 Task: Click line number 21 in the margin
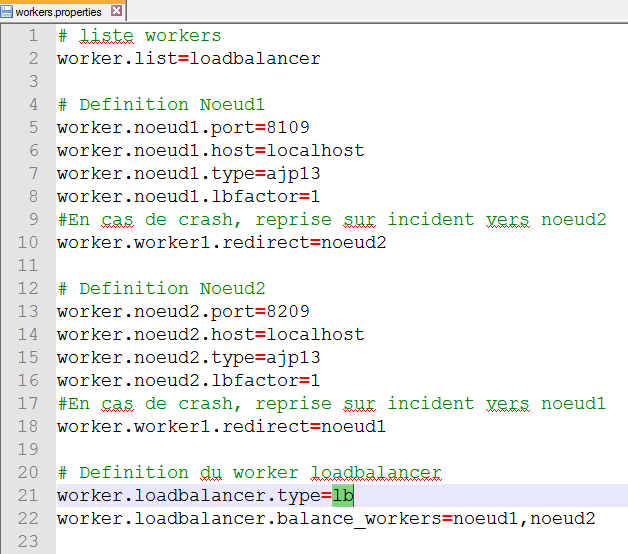(28, 495)
